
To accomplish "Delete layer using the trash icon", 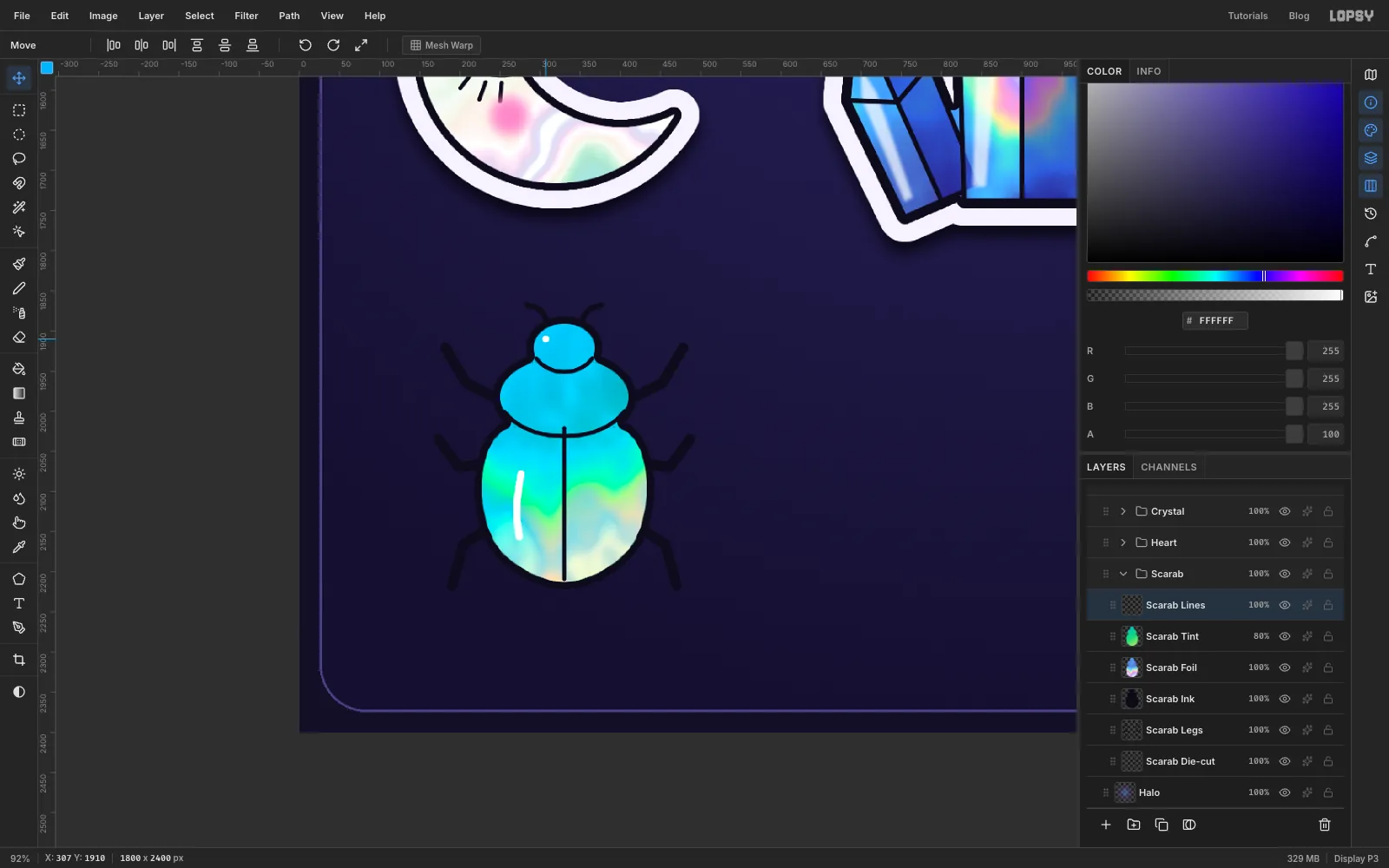I will point(1325,825).
